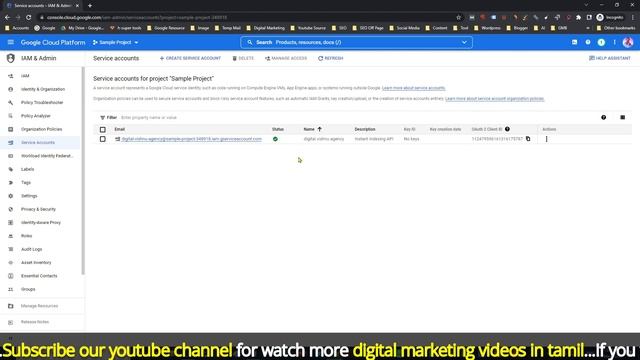Activate the Cloud Shell icon
Screen dimensions: 640x360
574,42
